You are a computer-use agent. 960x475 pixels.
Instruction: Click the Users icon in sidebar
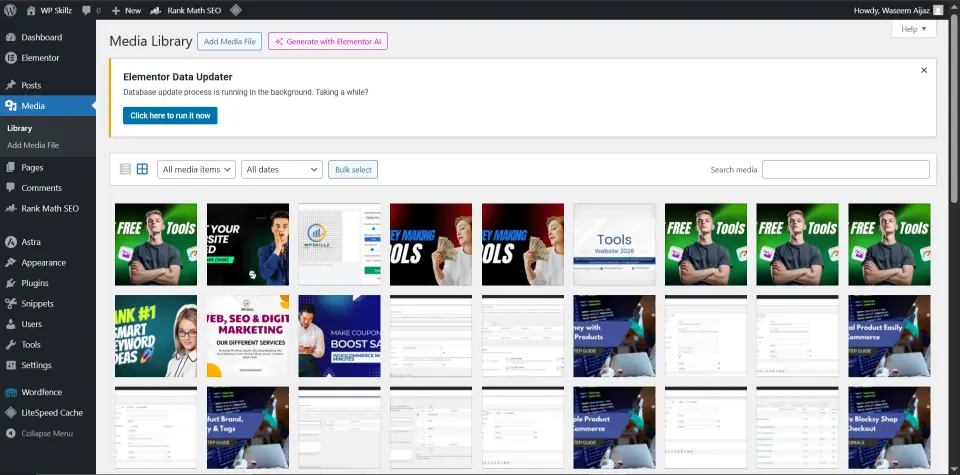tap(10, 324)
